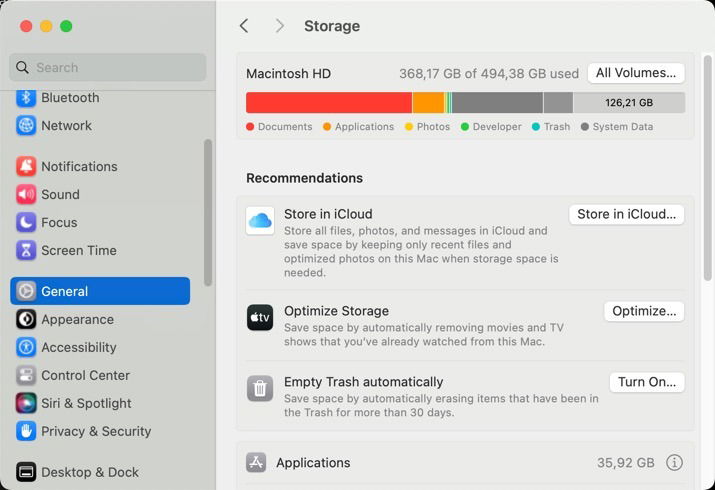Choose Screen Time in sidebar

click(x=100, y=250)
